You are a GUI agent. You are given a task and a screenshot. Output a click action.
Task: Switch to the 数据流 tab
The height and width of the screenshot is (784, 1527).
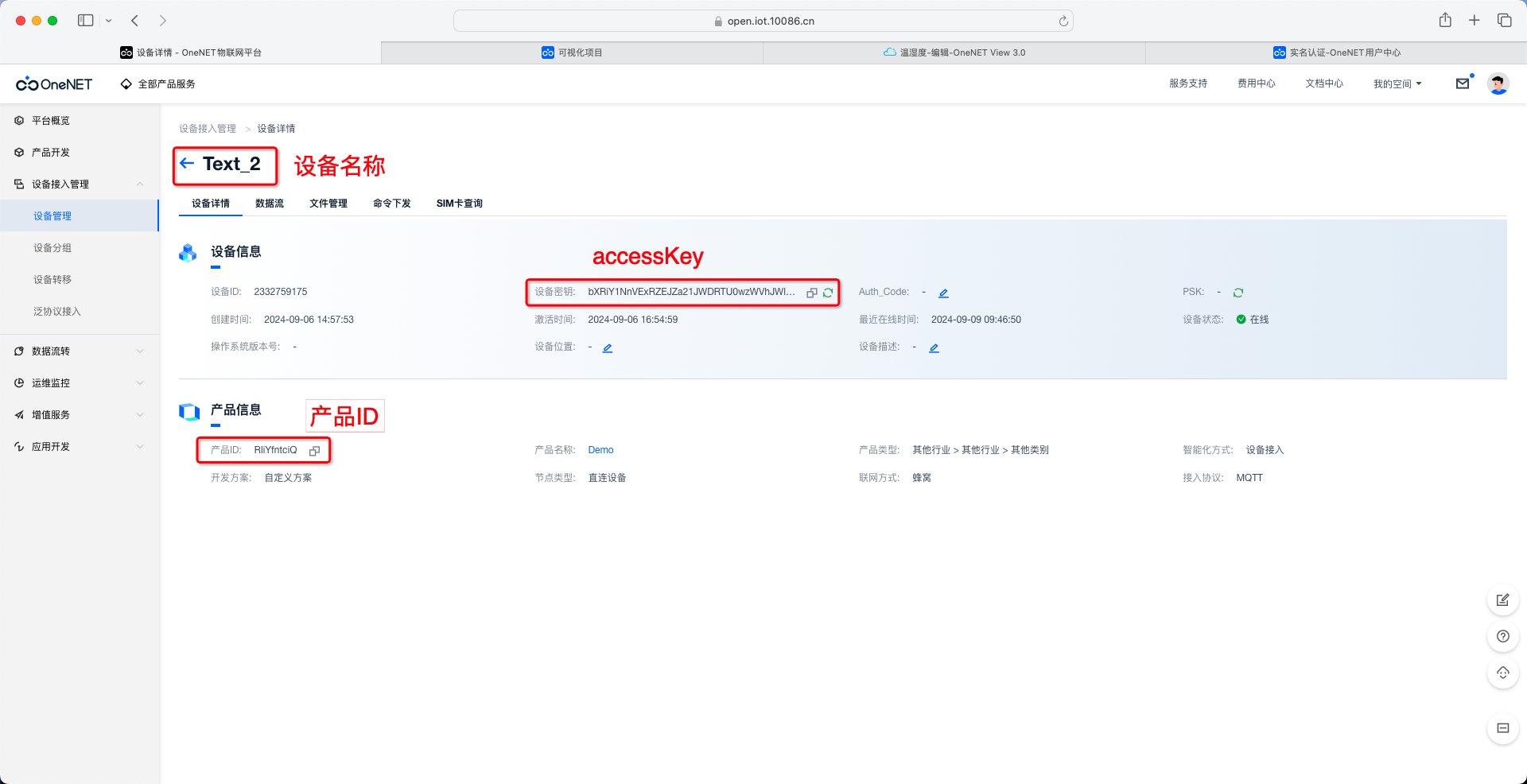(270, 204)
